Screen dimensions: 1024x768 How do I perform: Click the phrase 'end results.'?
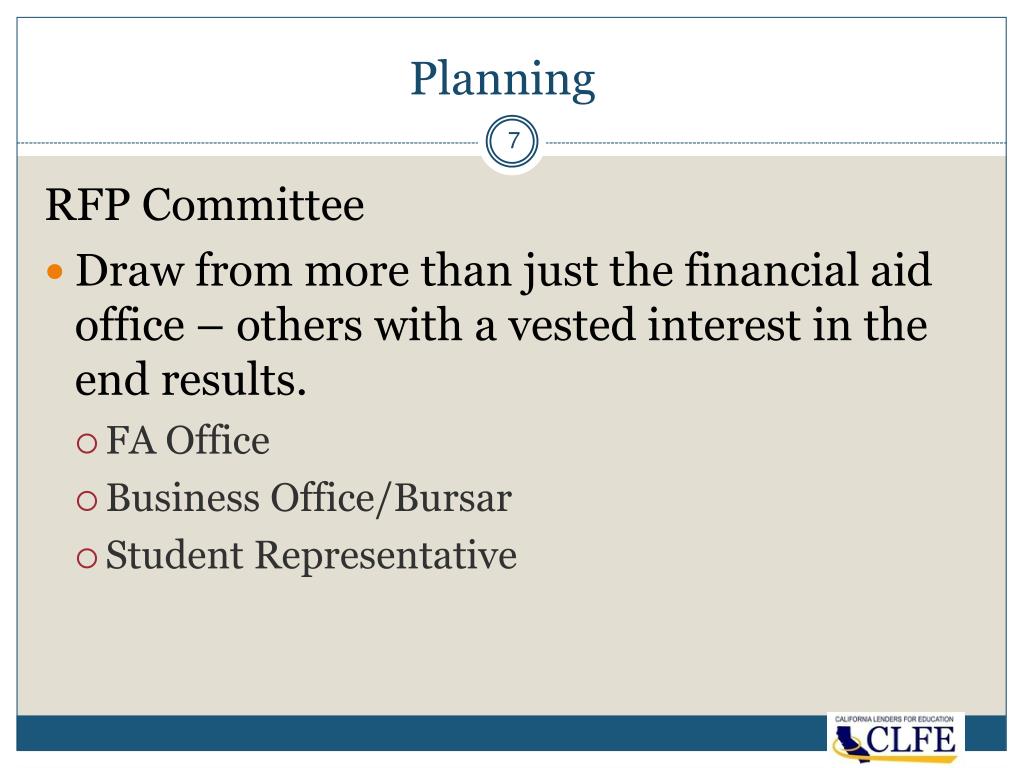[x=190, y=379]
